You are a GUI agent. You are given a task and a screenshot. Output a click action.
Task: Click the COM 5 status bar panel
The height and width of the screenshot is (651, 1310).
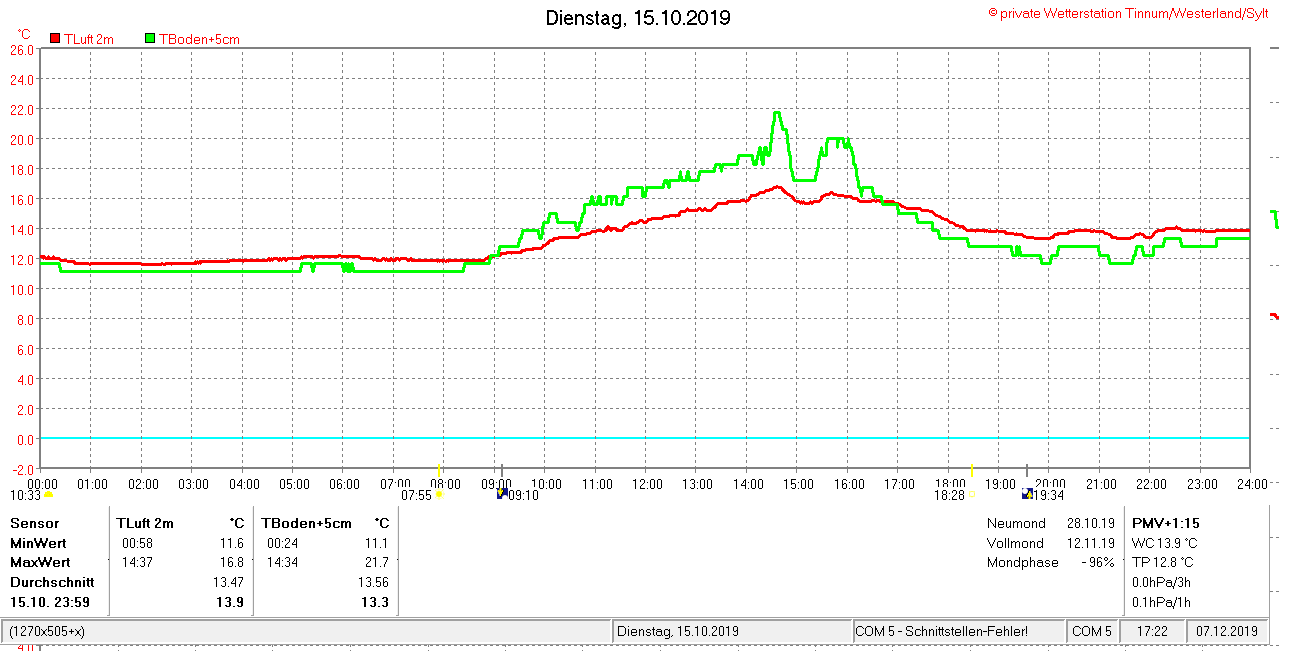point(1091,632)
